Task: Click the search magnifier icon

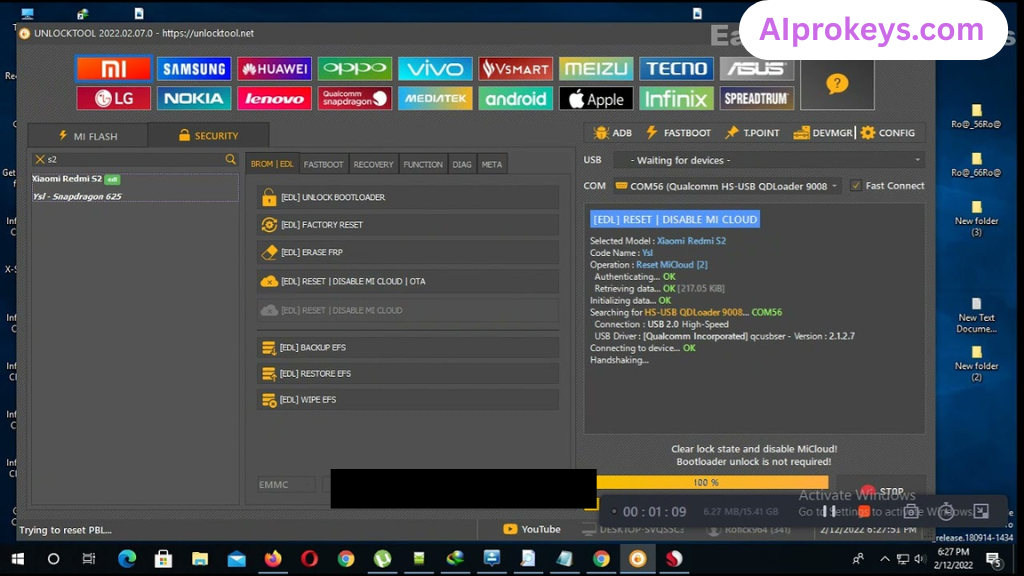Action: click(x=231, y=159)
